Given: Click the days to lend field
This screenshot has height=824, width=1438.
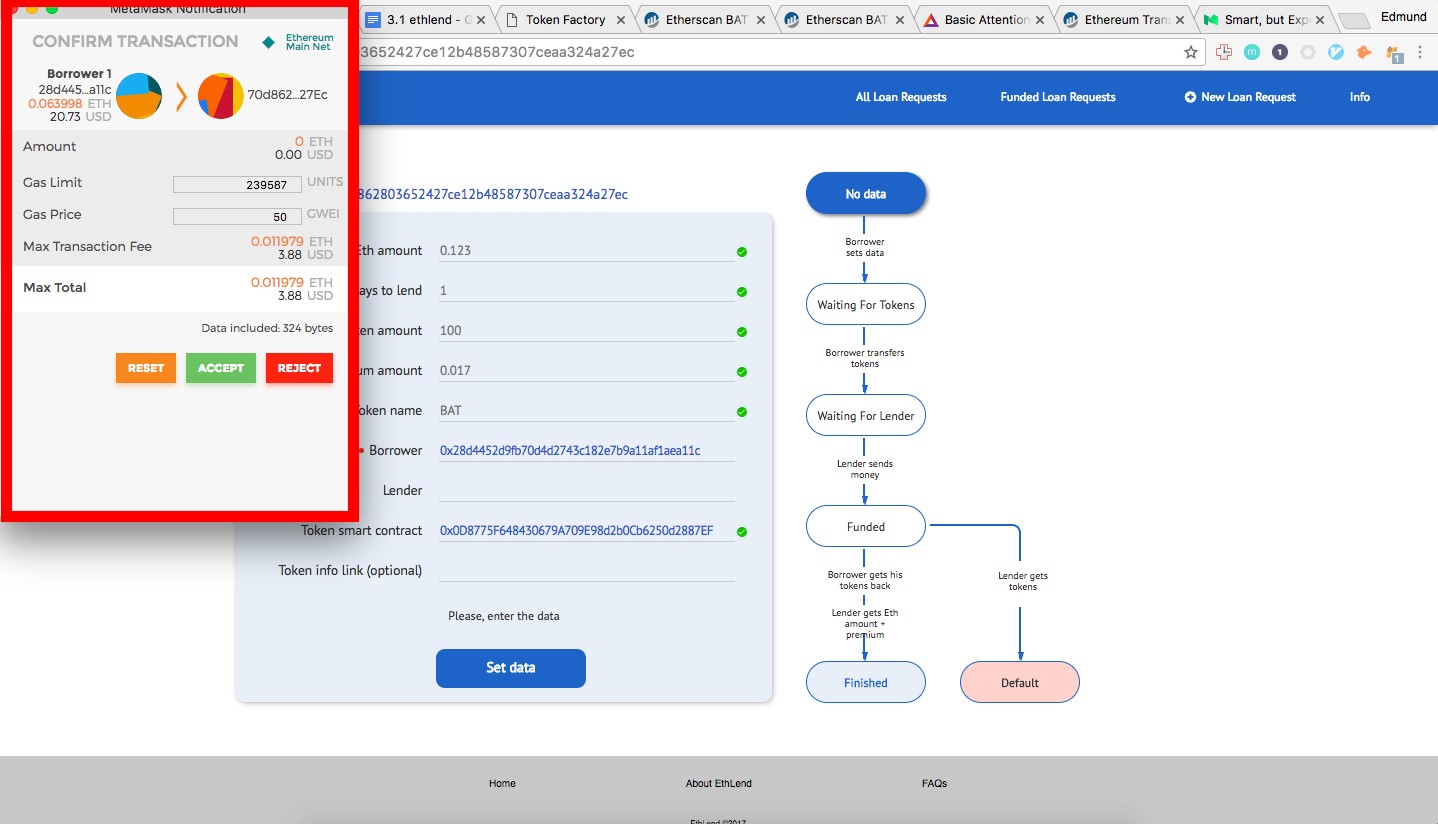Looking at the screenshot, I should pyautogui.click(x=586, y=290).
